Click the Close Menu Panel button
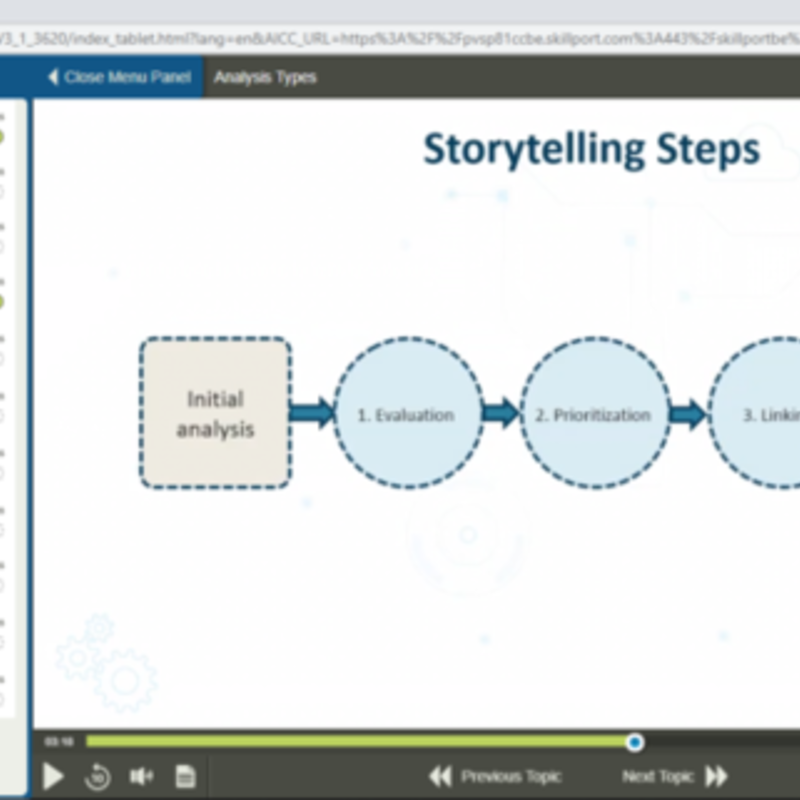 pyautogui.click(x=118, y=77)
